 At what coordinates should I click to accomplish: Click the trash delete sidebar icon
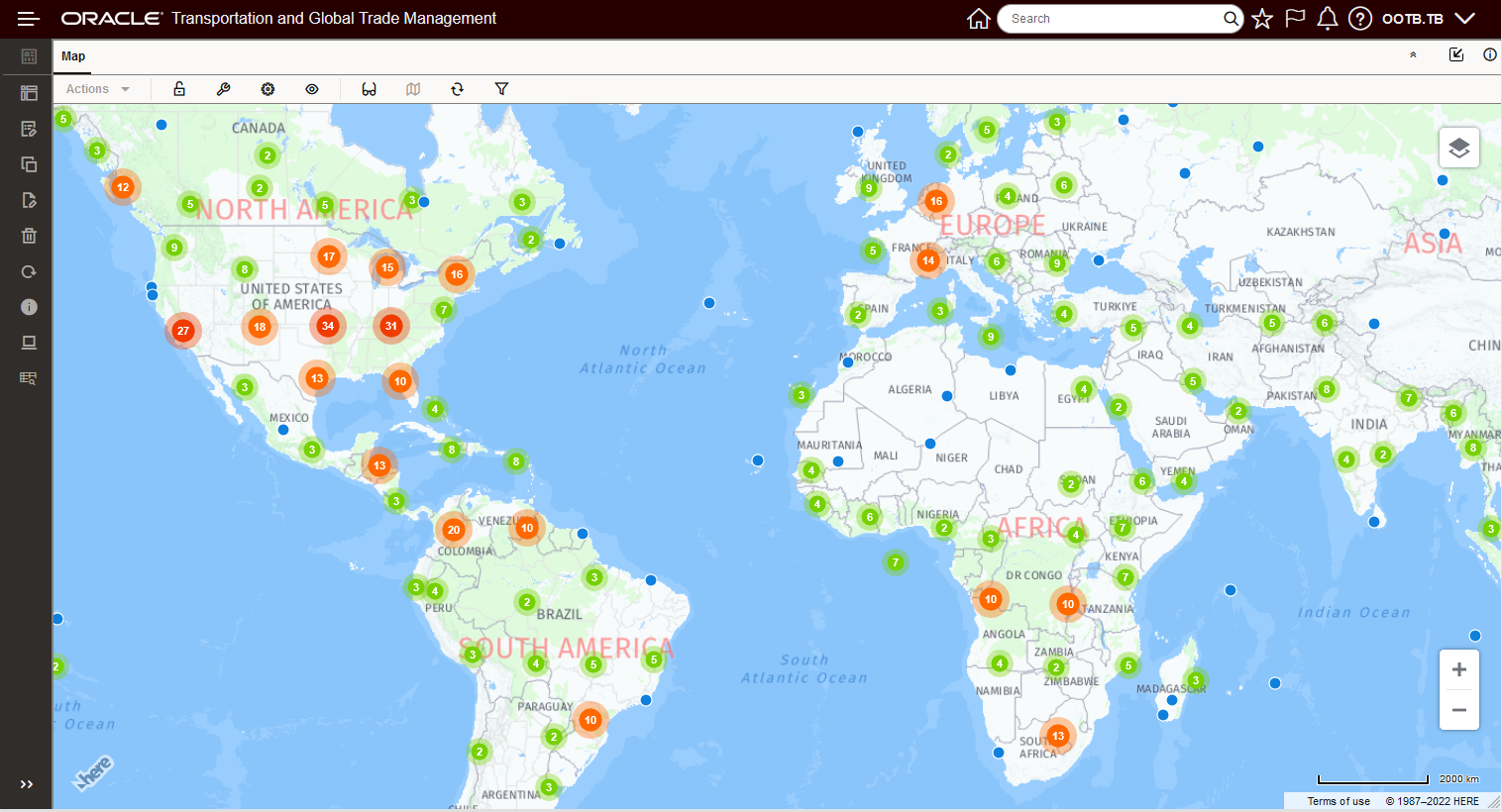[x=29, y=236]
